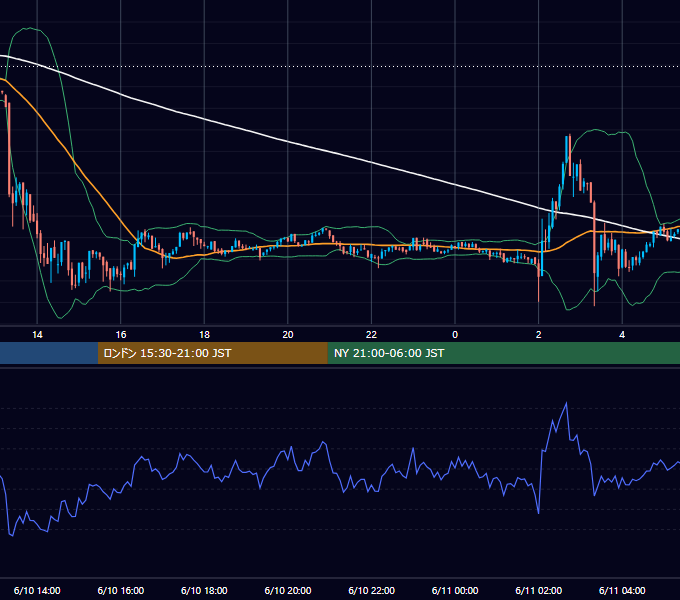Click the 6/11 02:00 label on indicator axis
This screenshot has height=600, width=680.
pyautogui.click(x=539, y=590)
